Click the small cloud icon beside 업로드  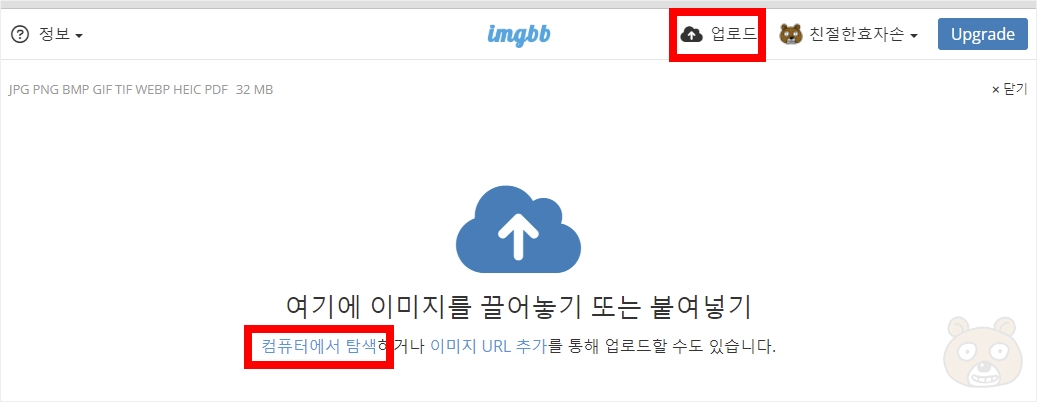[x=692, y=34]
